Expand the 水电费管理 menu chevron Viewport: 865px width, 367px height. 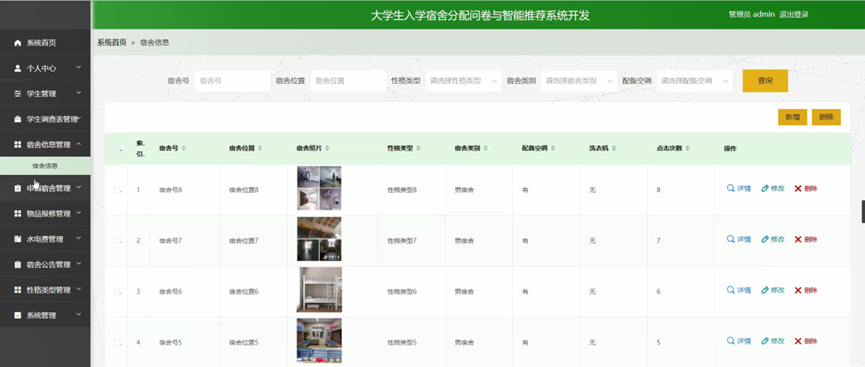[x=79, y=238]
